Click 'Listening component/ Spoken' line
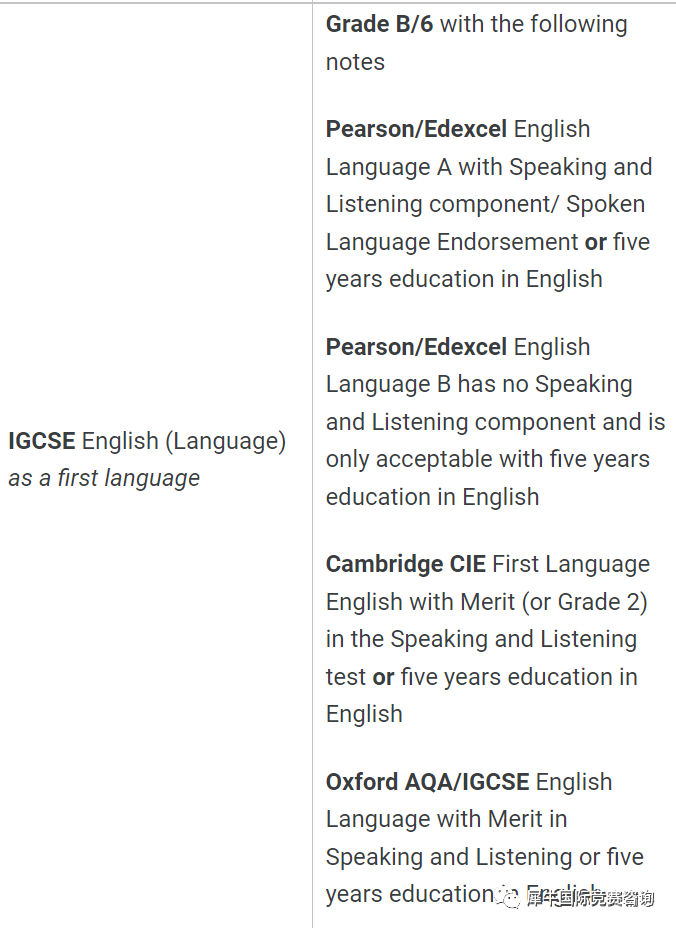 [485, 204]
